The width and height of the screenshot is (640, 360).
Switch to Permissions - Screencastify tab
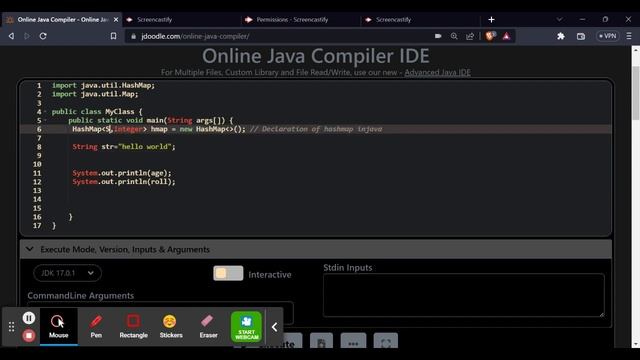300,20
